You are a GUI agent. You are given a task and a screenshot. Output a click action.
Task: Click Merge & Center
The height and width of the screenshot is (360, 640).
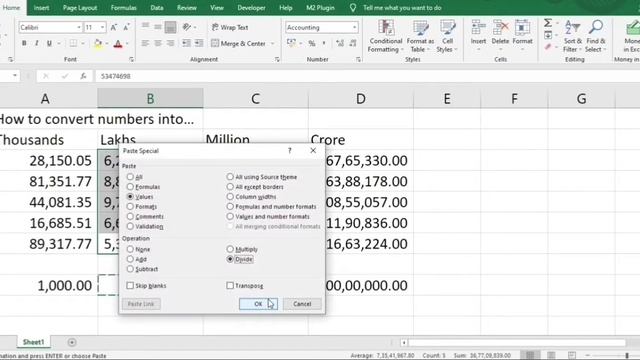coord(239,43)
